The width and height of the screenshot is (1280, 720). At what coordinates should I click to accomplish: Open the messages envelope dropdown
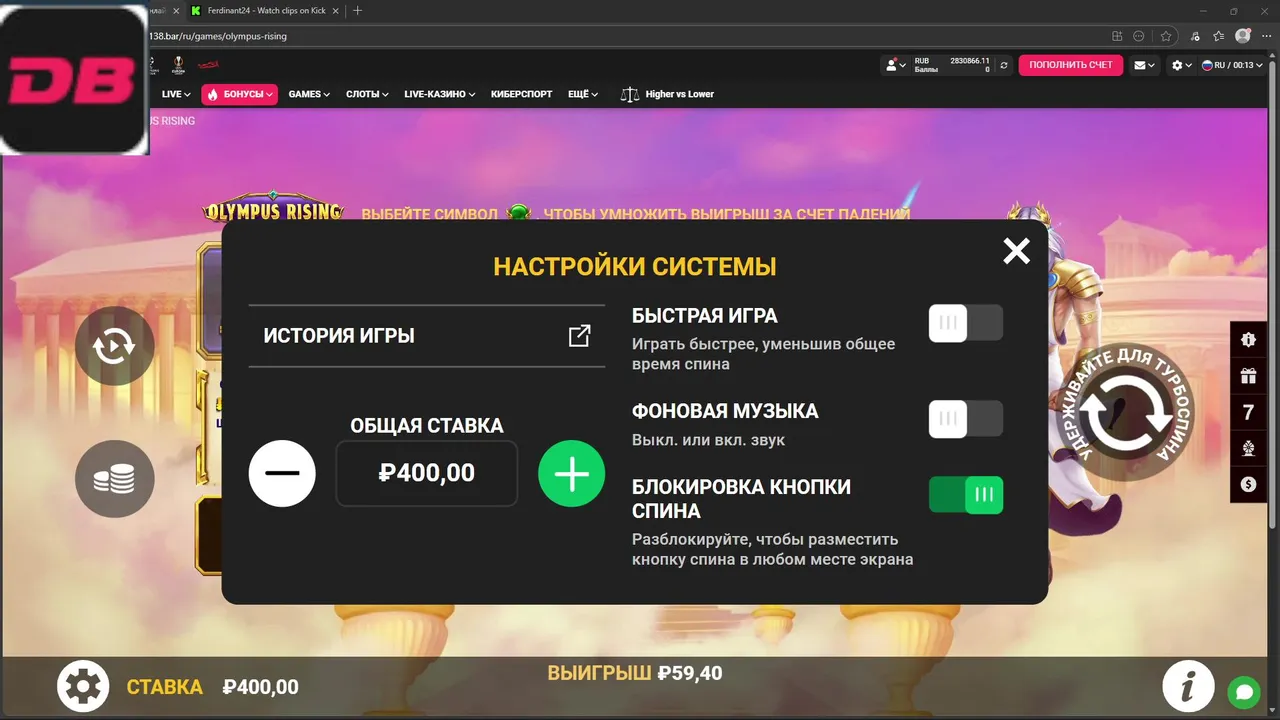coord(1144,65)
